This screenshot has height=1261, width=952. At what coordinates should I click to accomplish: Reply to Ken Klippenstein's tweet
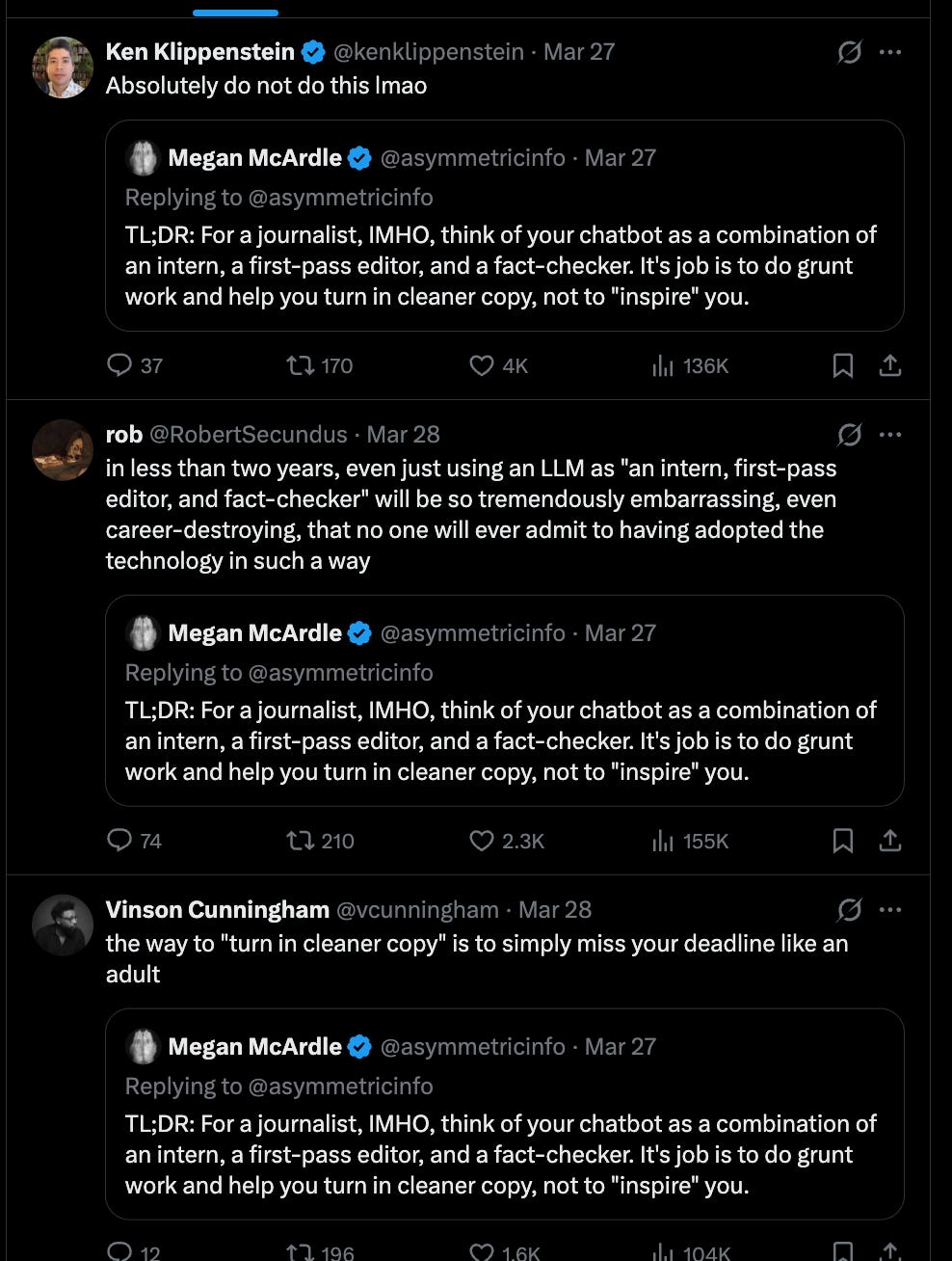pyautogui.click(x=120, y=365)
